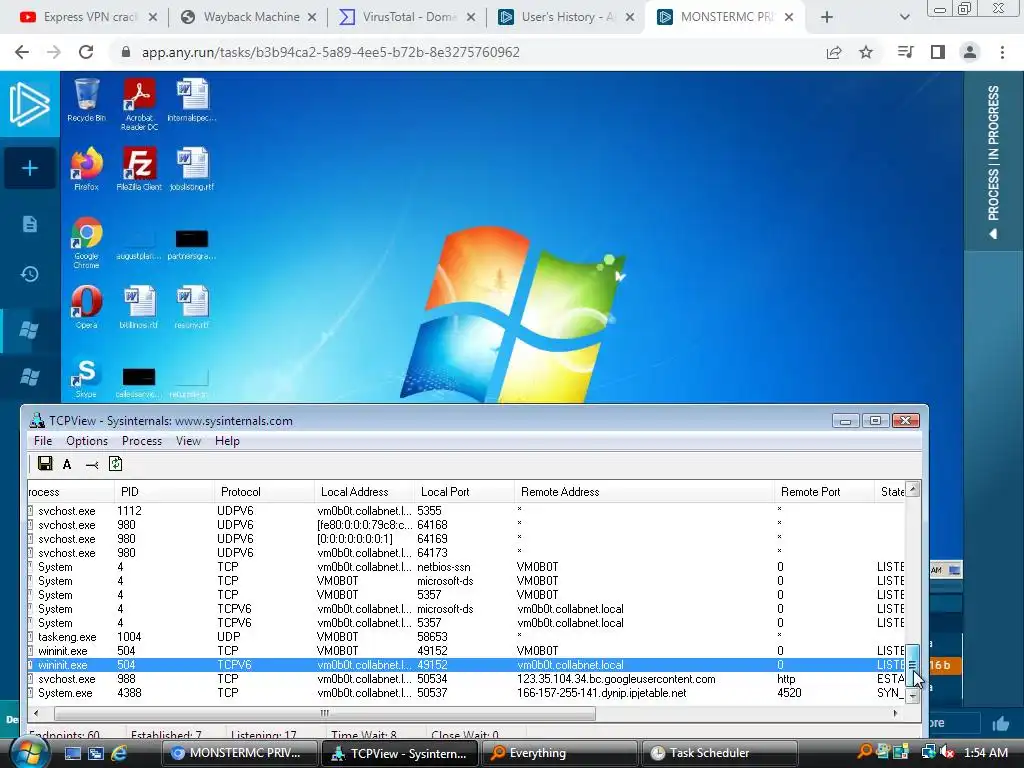Click the googleusercontent.com remote address cell
The width and height of the screenshot is (1024, 768).
[616, 679]
